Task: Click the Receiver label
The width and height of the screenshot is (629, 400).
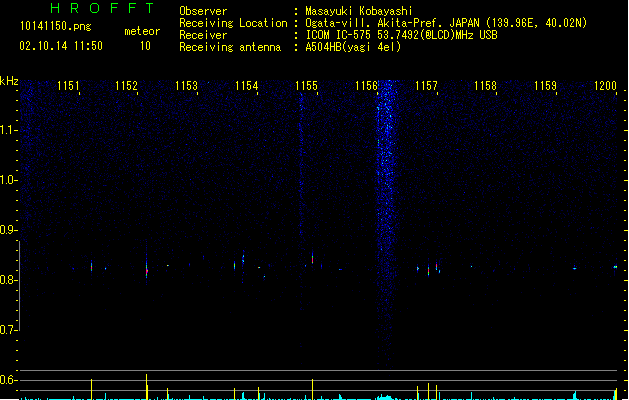Action: click(203, 35)
